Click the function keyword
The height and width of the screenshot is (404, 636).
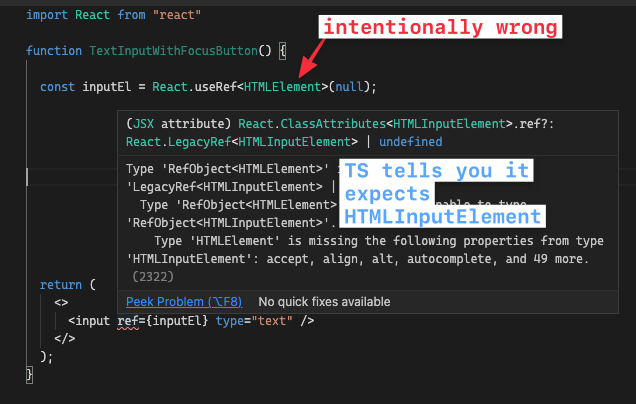tap(54, 51)
